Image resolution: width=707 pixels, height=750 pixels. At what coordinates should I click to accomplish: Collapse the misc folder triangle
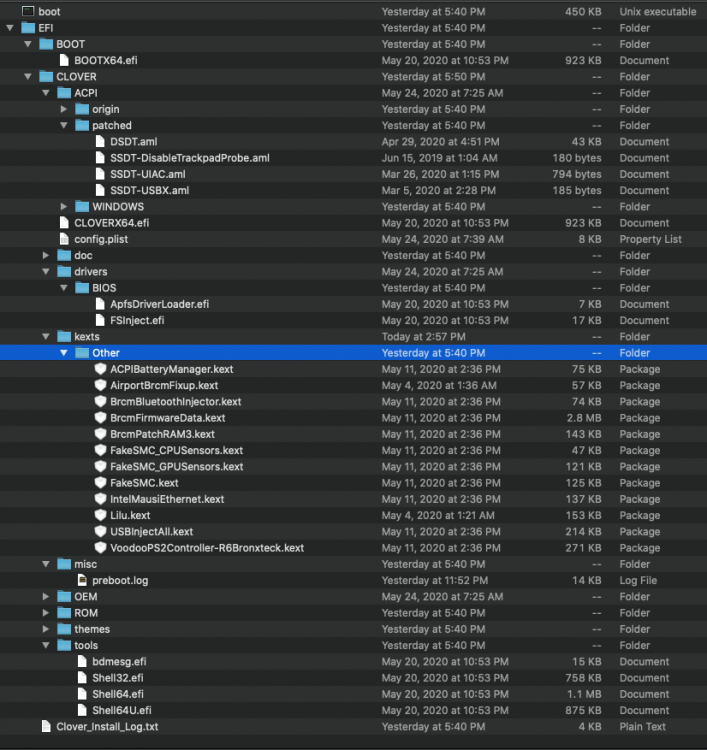pyautogui.click(x=46, y=564)
